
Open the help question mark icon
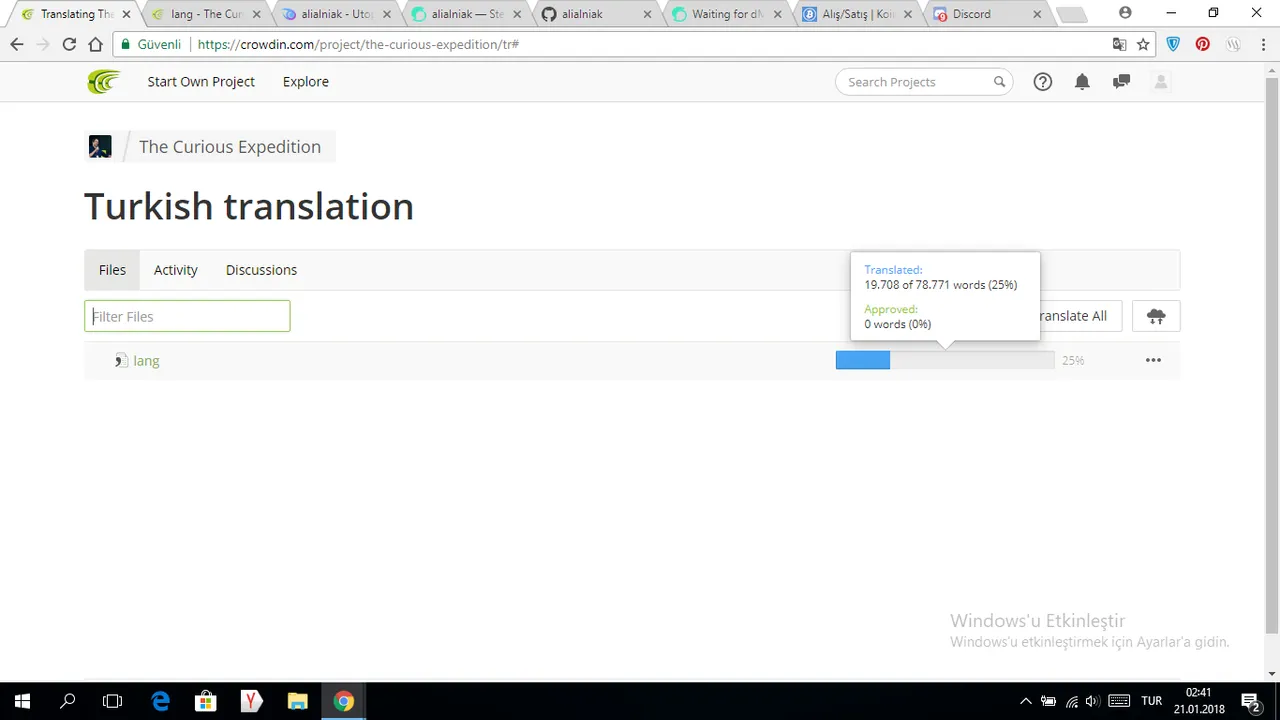click(x=1043, y=82)
